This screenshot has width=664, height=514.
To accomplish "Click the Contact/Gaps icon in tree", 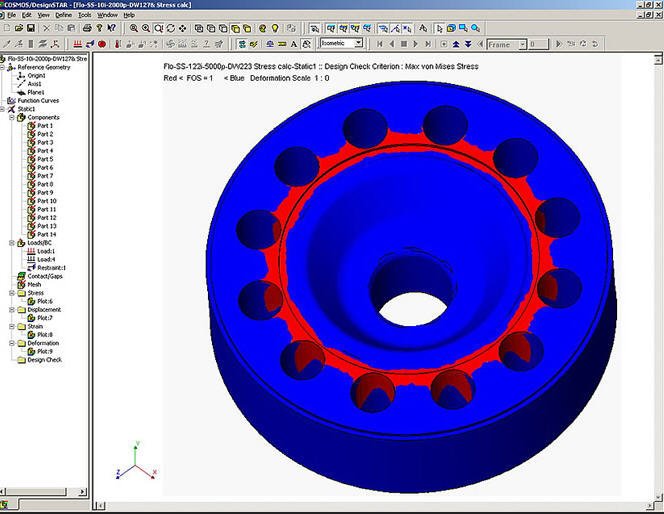I will point(21,276).
